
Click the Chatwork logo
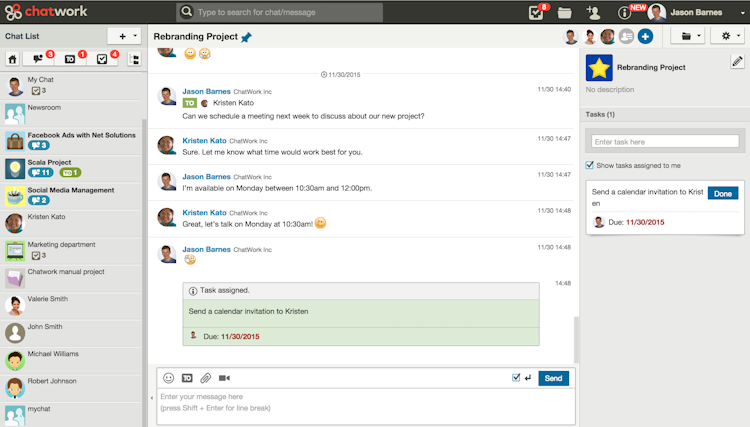click(x=46, y=11)
